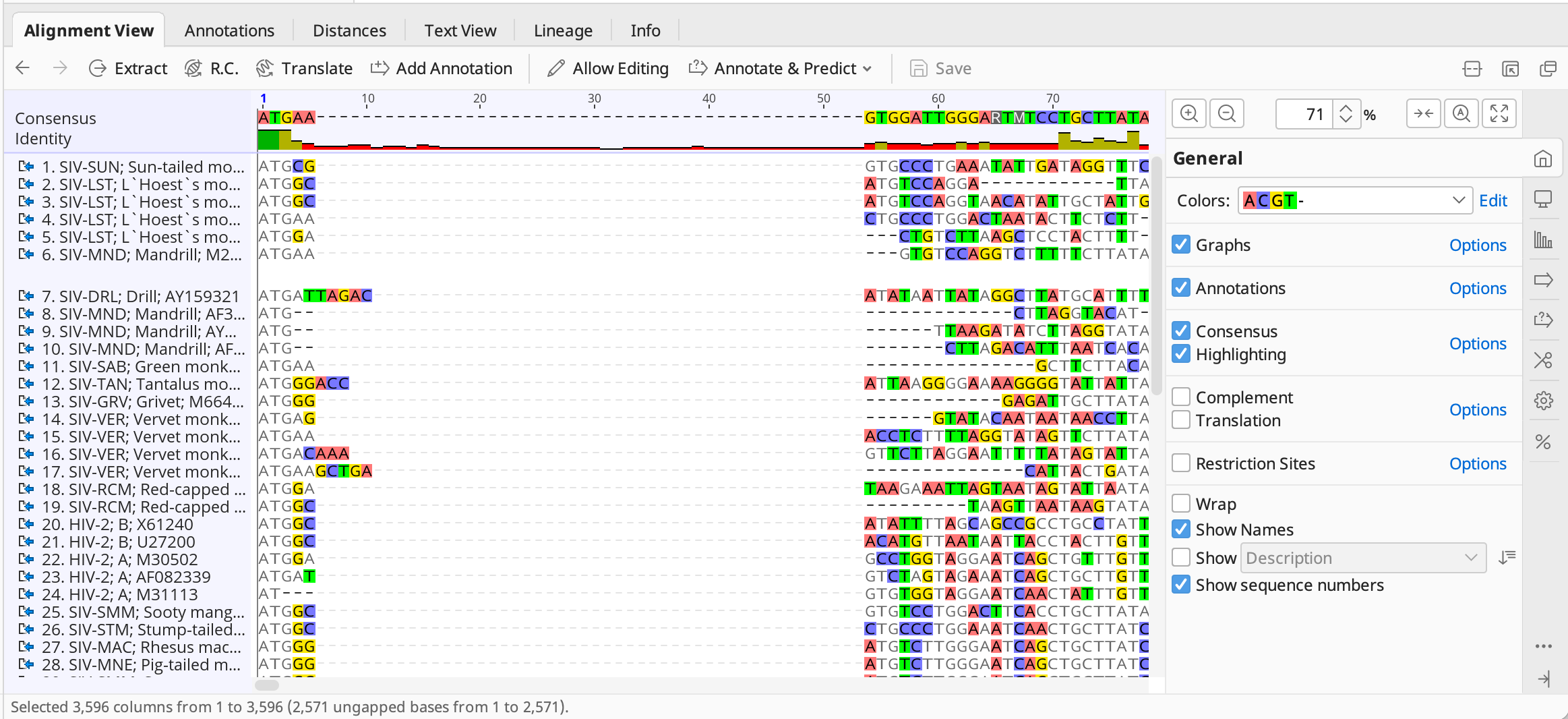Viewport: 1568px width, 719px height.
Task: Switch to the Distances tab
Action: click(349, 30)
